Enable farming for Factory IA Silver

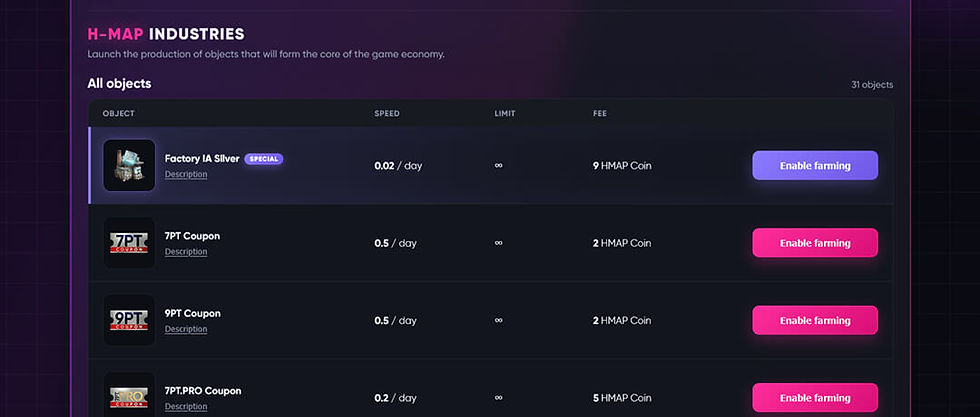pos(815,166)
